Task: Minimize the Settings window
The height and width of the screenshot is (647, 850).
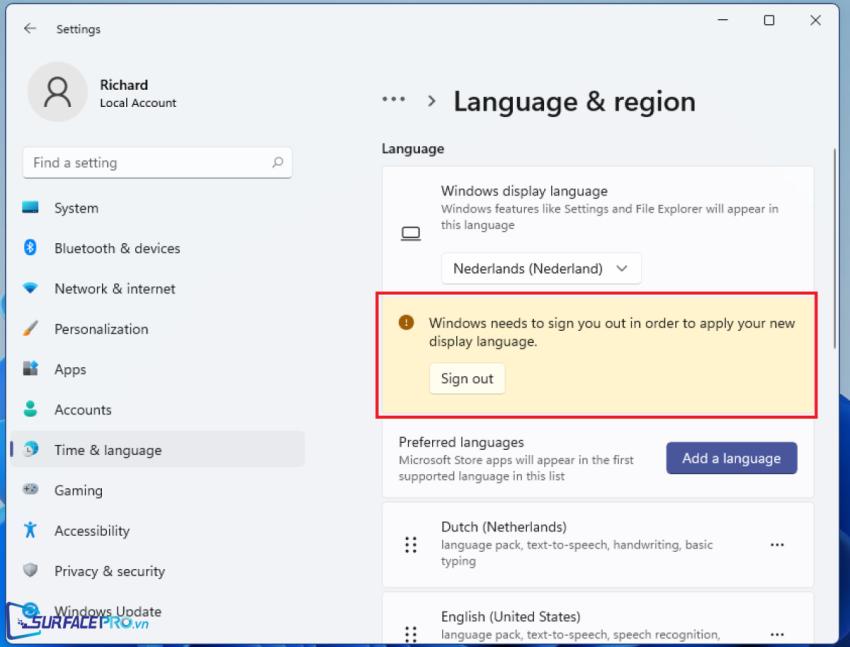Action: 723,20
